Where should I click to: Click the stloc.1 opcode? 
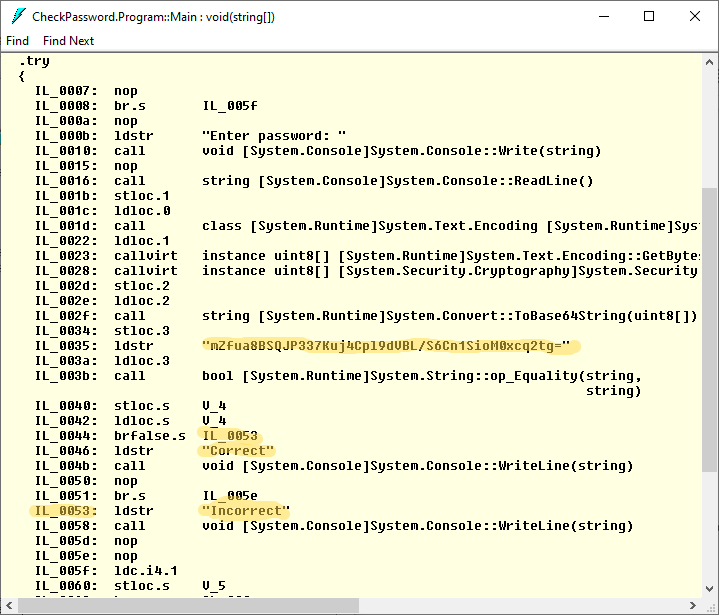coord(142,196)
